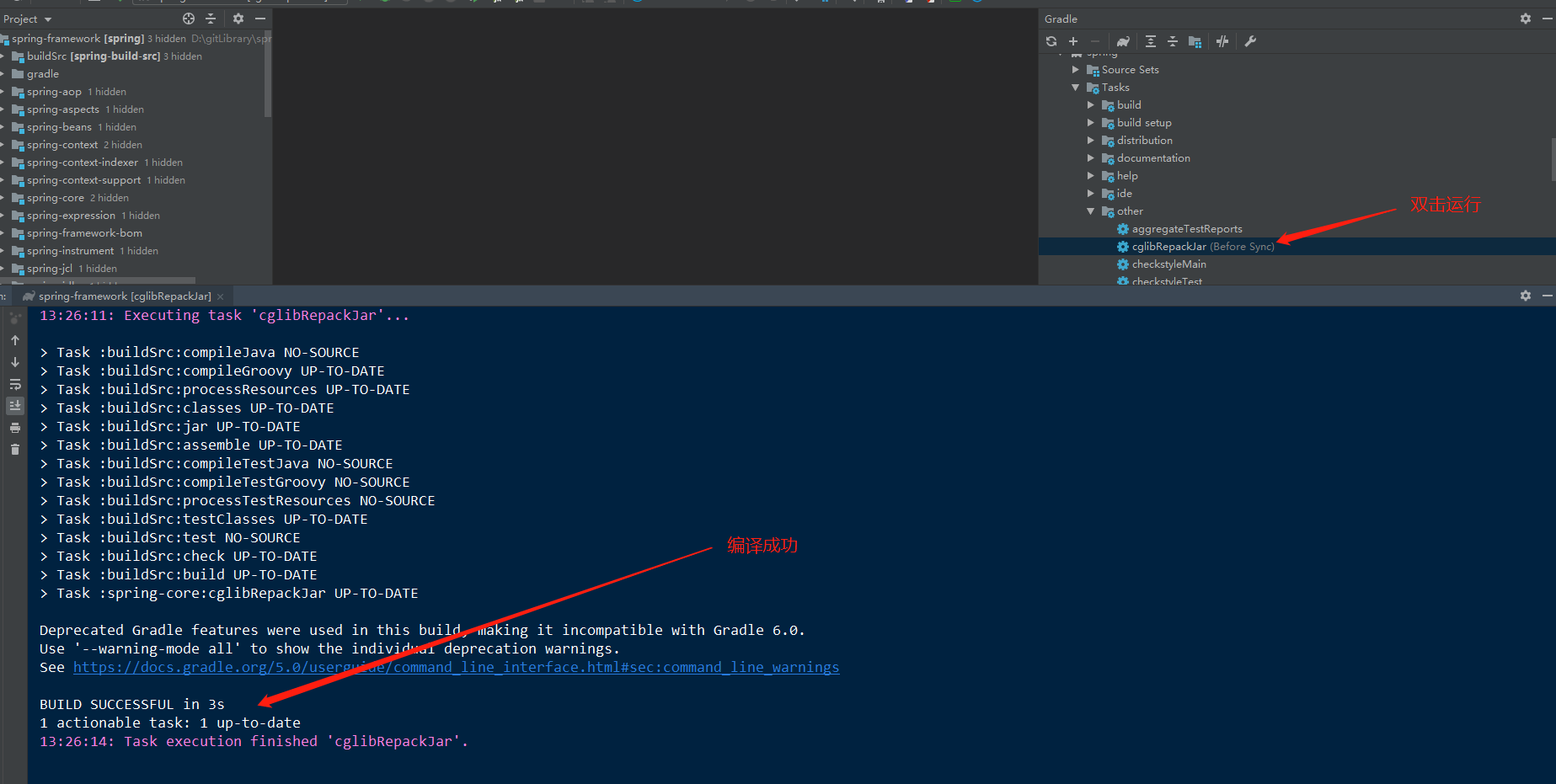Open Project panel gear settings
1556x784 pixels.
pos(238,19)
